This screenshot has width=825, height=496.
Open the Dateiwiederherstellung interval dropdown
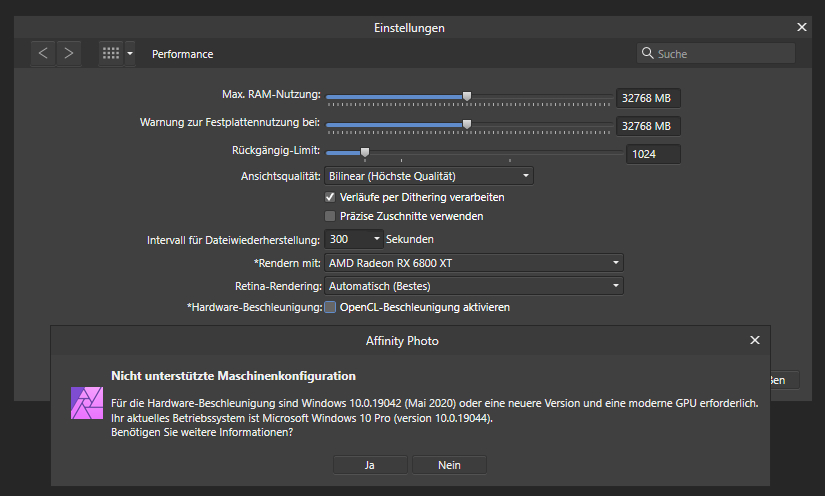pyautogui.click(x=354, y=239)
